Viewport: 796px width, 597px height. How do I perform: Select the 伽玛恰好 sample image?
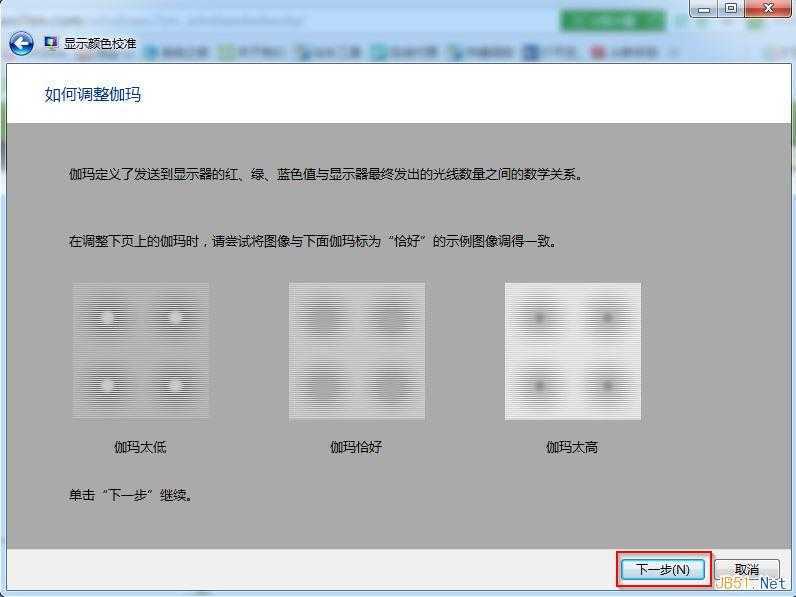tap(357, 351)
